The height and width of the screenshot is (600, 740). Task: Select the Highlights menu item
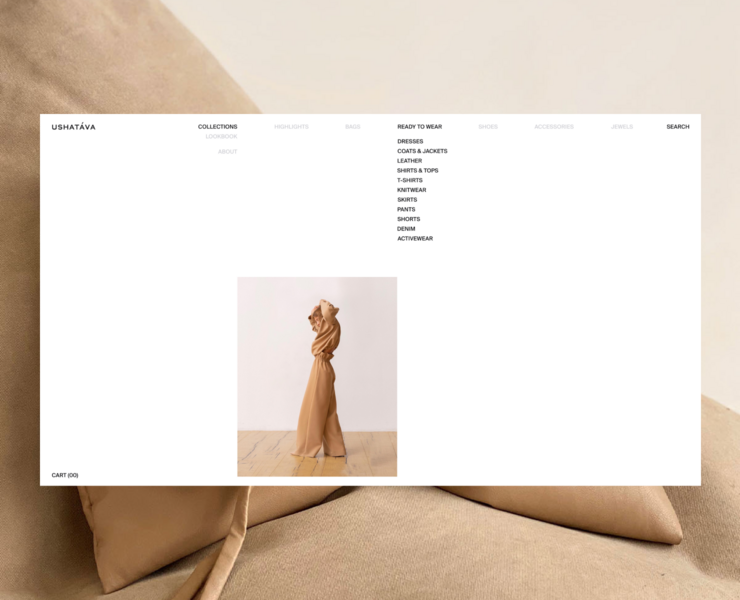(291, 127)
